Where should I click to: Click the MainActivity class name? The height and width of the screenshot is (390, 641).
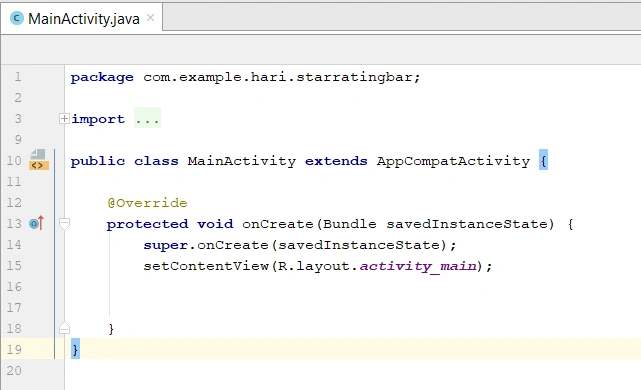coord(242,161)
